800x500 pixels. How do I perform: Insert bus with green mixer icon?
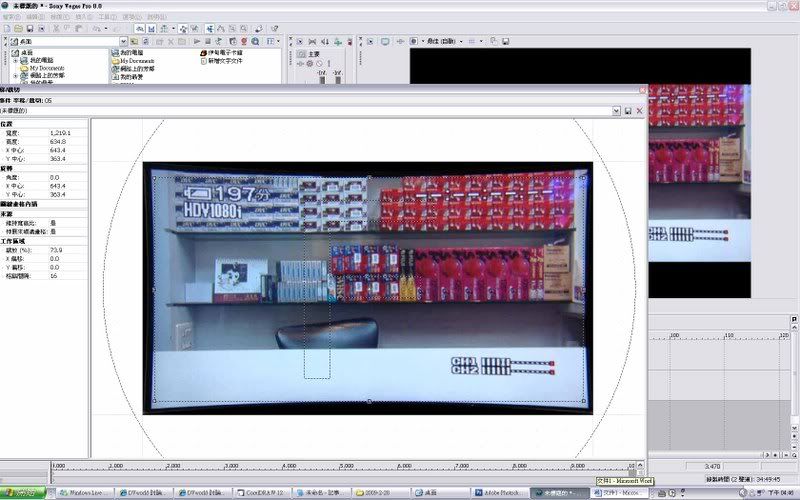click(337, 41)
